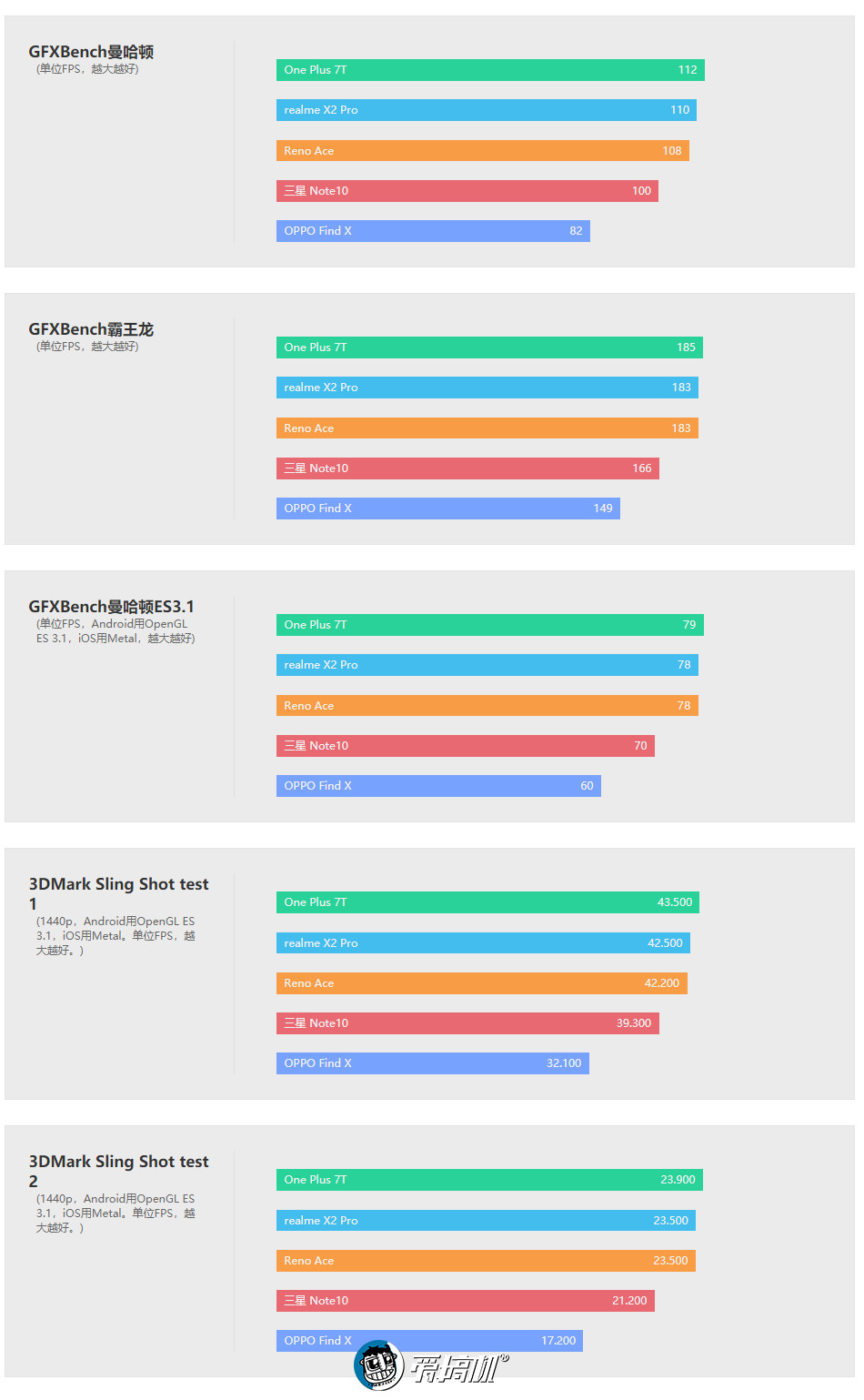Select the One Plus 7T bar scoring 79
The height and width of the screenshot is (1400, 864).
[490, 625]
